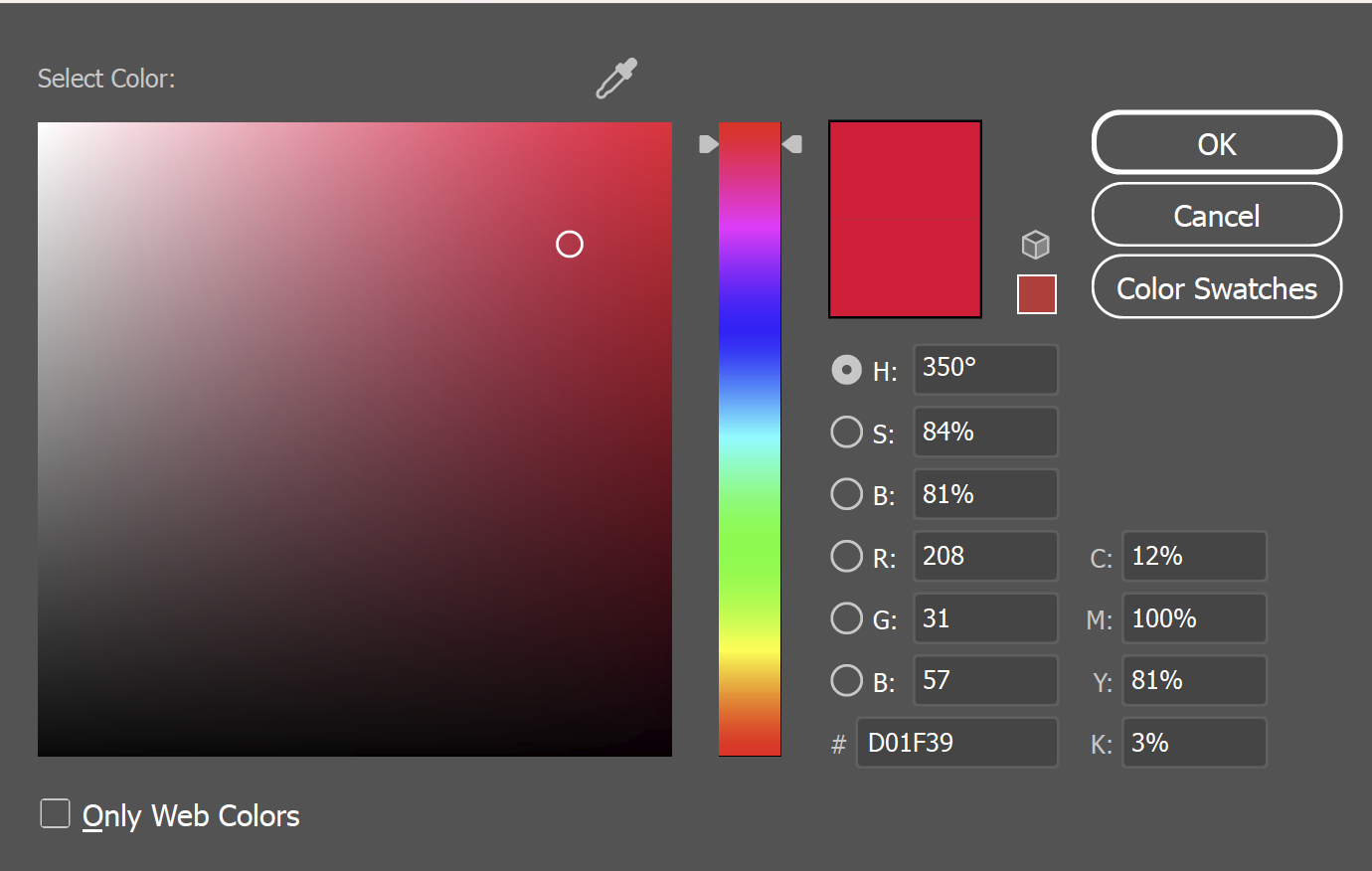1372x871 pixels.
Task: Click the current color preview bottom half
Action: 905,267
